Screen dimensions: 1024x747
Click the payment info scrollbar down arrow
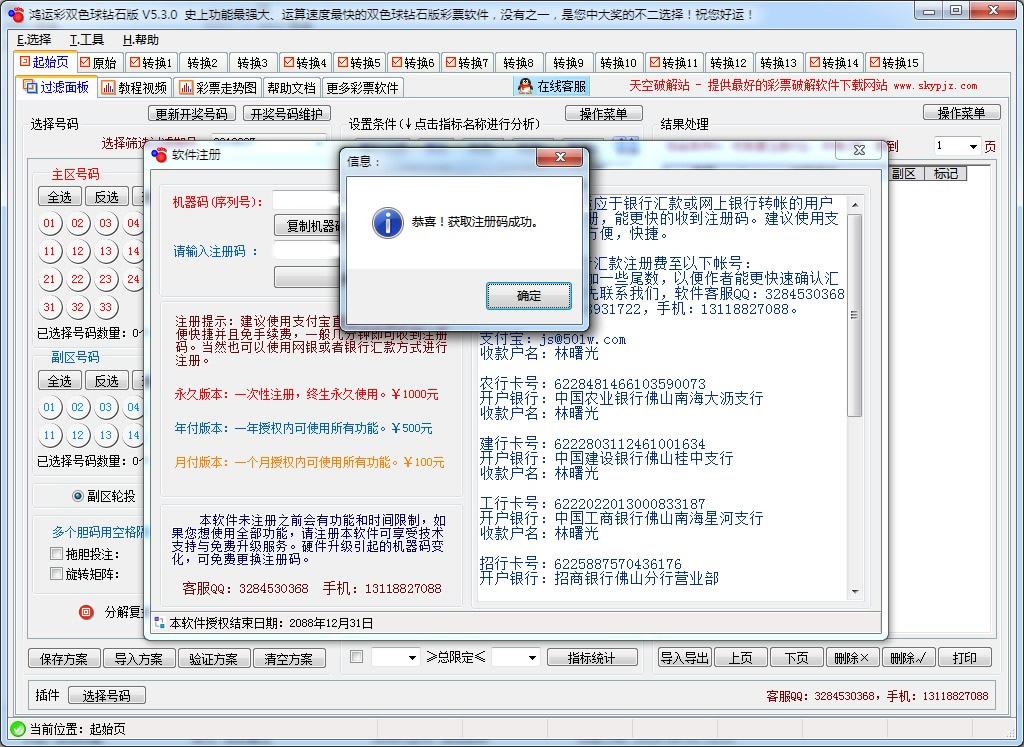click(x=855, y=591)
